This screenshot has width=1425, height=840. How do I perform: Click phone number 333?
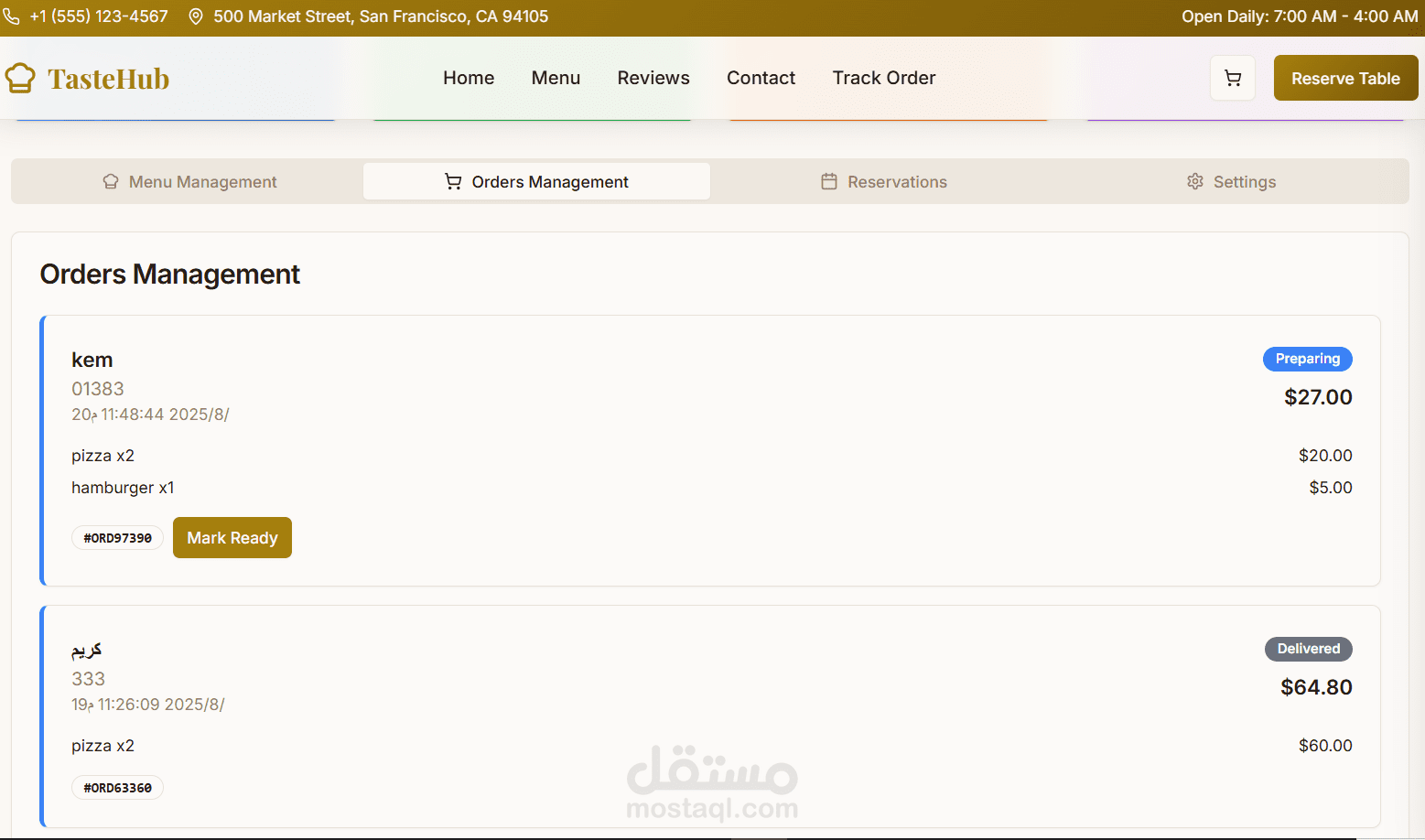tap(89, 679)
